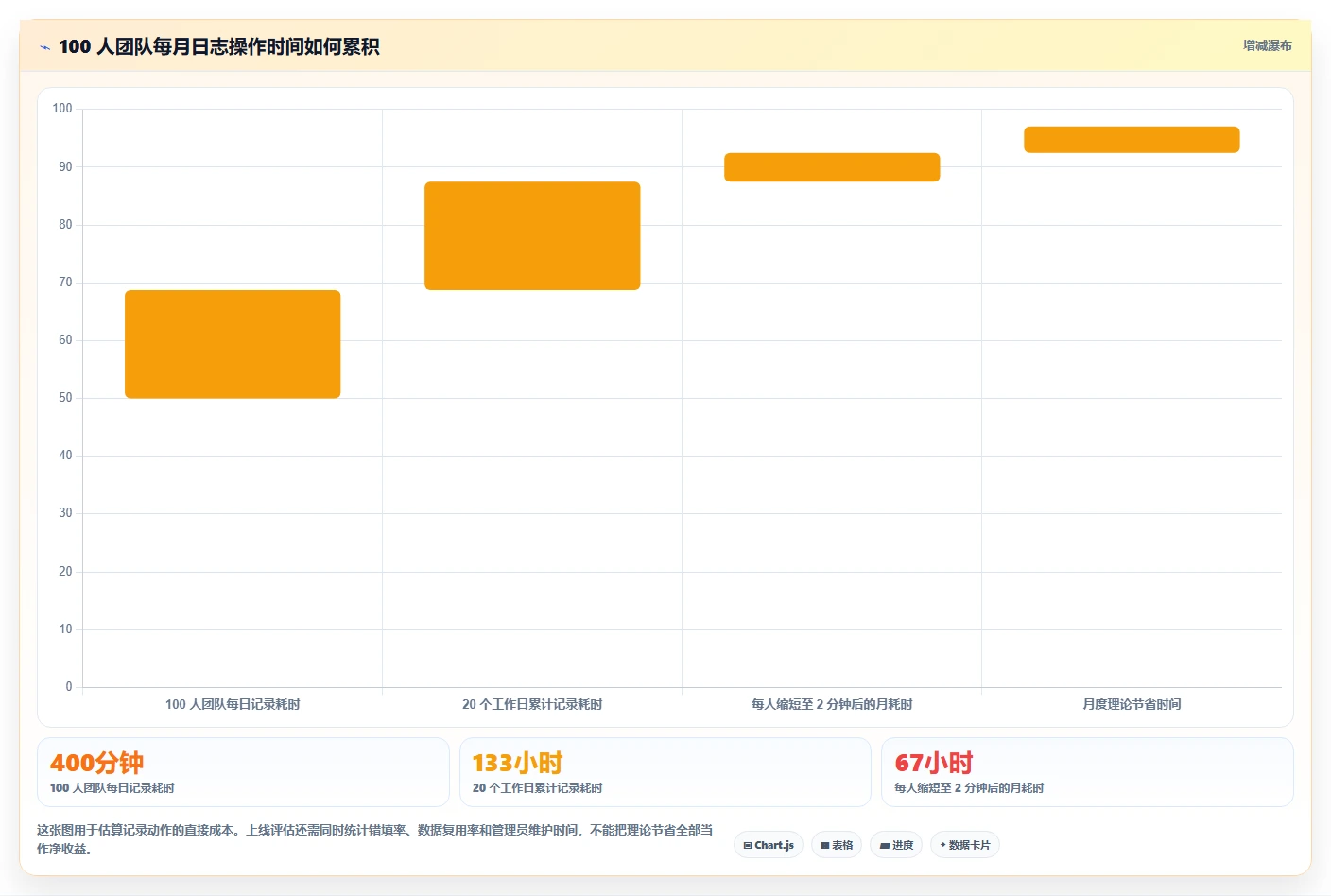Click the bar for 每人缩短至 2 分钟后的月耗时
The width and height of the screenshot is (1331, 896).
pos(832,167)
